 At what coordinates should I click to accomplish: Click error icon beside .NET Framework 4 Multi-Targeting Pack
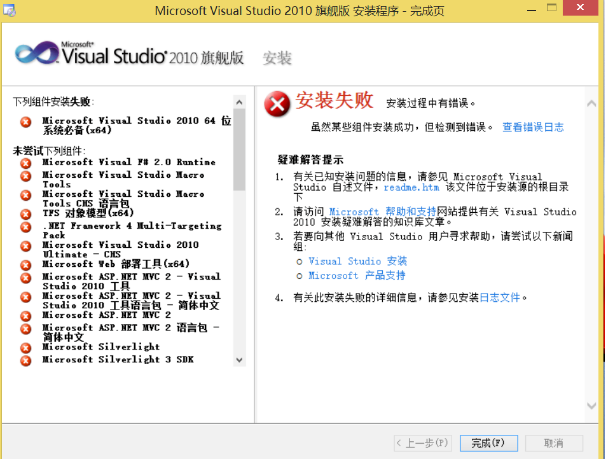[26, 227]
